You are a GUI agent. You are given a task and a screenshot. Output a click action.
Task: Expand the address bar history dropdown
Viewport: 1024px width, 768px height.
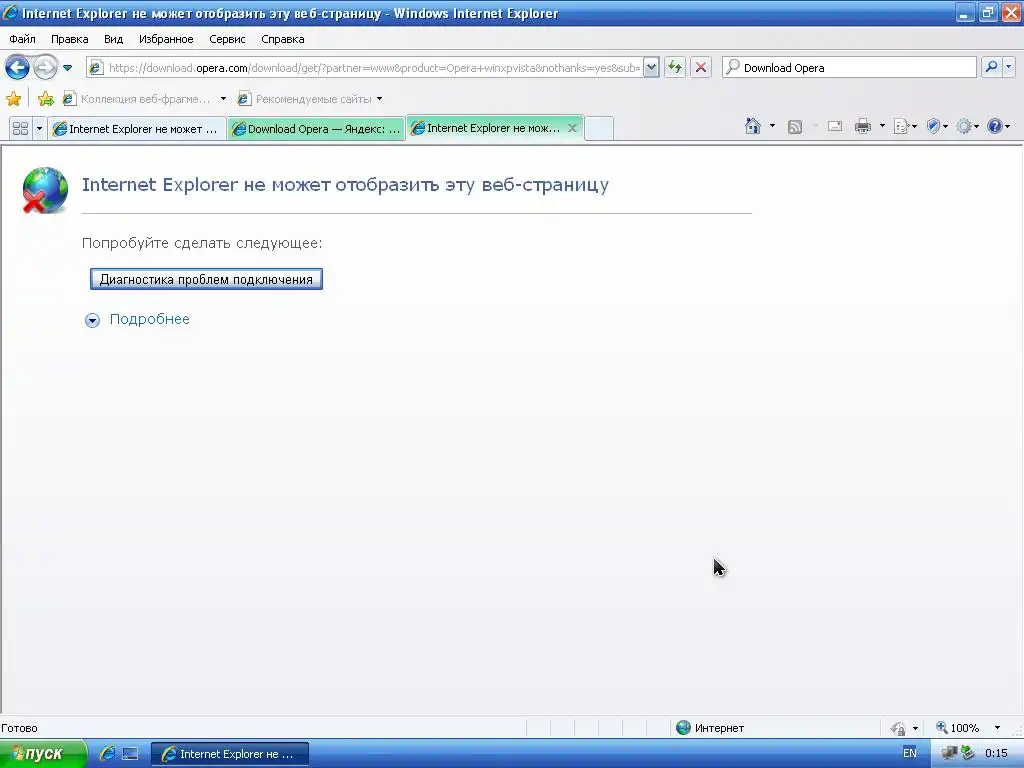pyautogui.click(x=651, y=68)
